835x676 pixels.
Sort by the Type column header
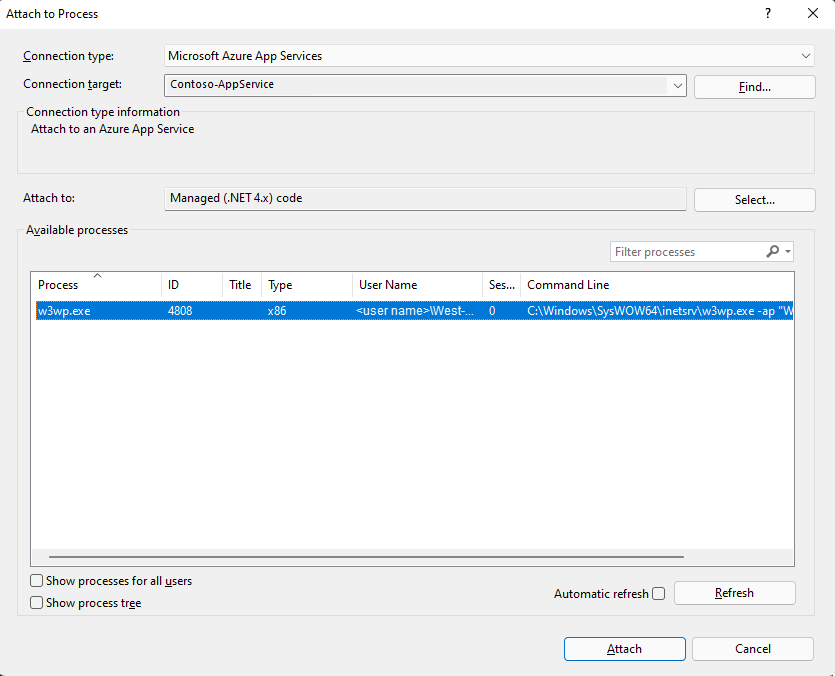[x=307, y=285]
